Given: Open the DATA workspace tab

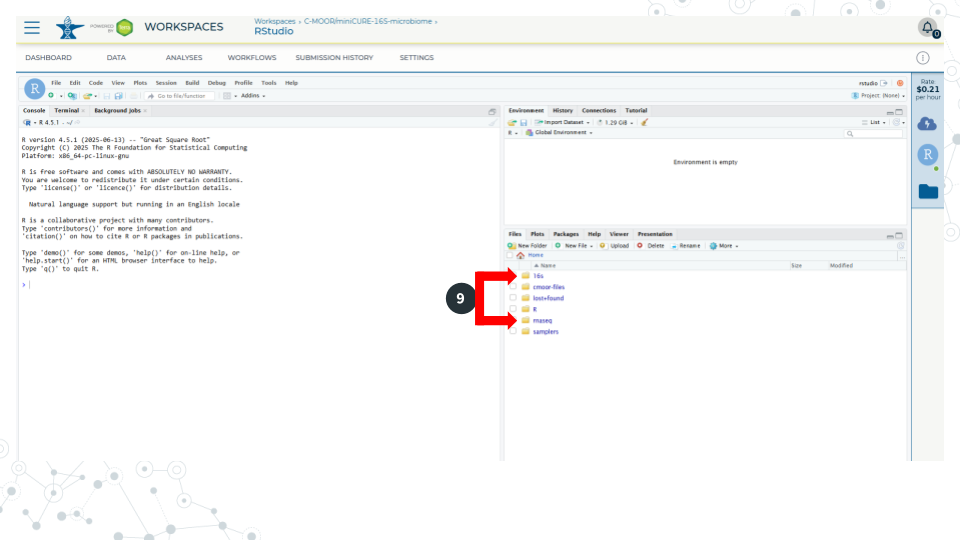Looking at the screenshot, I should tap(116, 58).
